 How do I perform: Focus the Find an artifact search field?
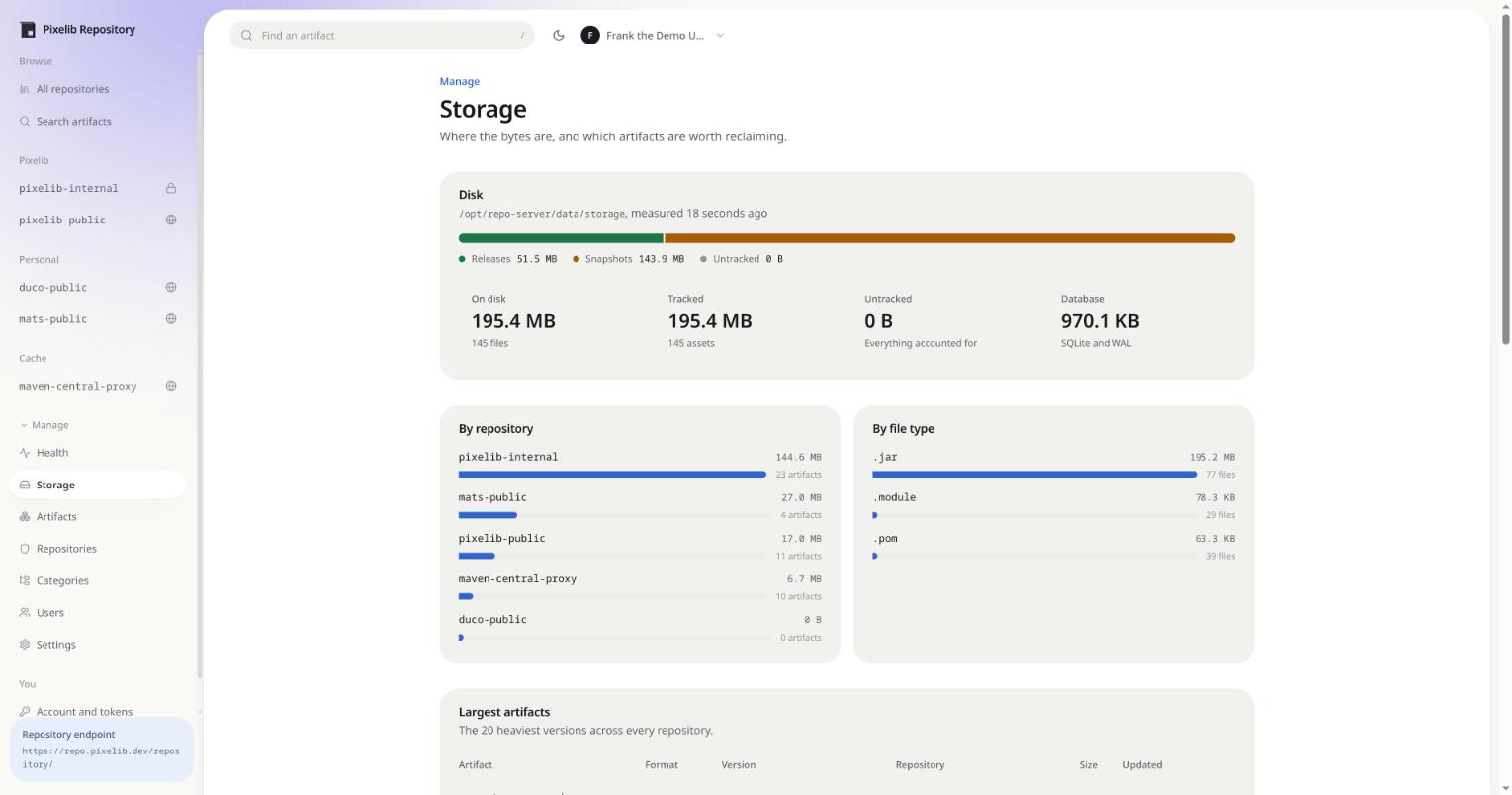point(382,35)
